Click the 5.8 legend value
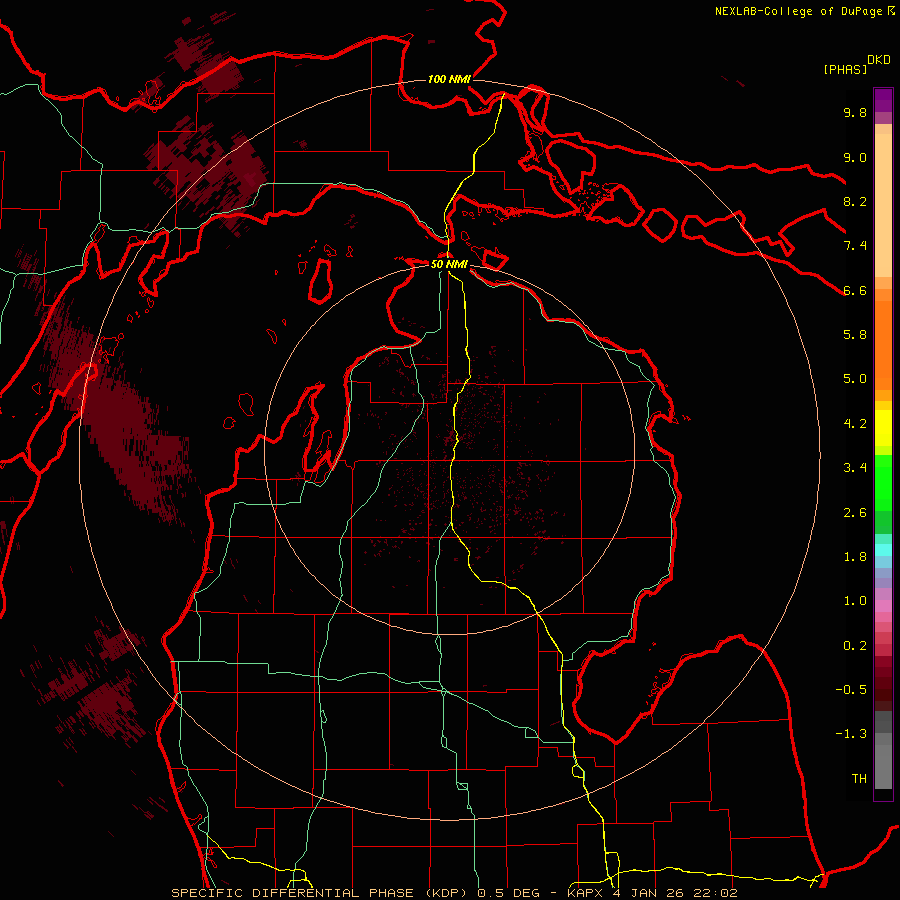The height and width of the screenshot is (900, 900). point(855,335)
